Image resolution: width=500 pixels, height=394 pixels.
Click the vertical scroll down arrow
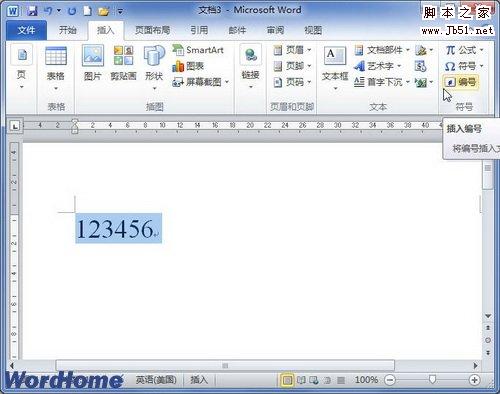(x=488, y=316)
